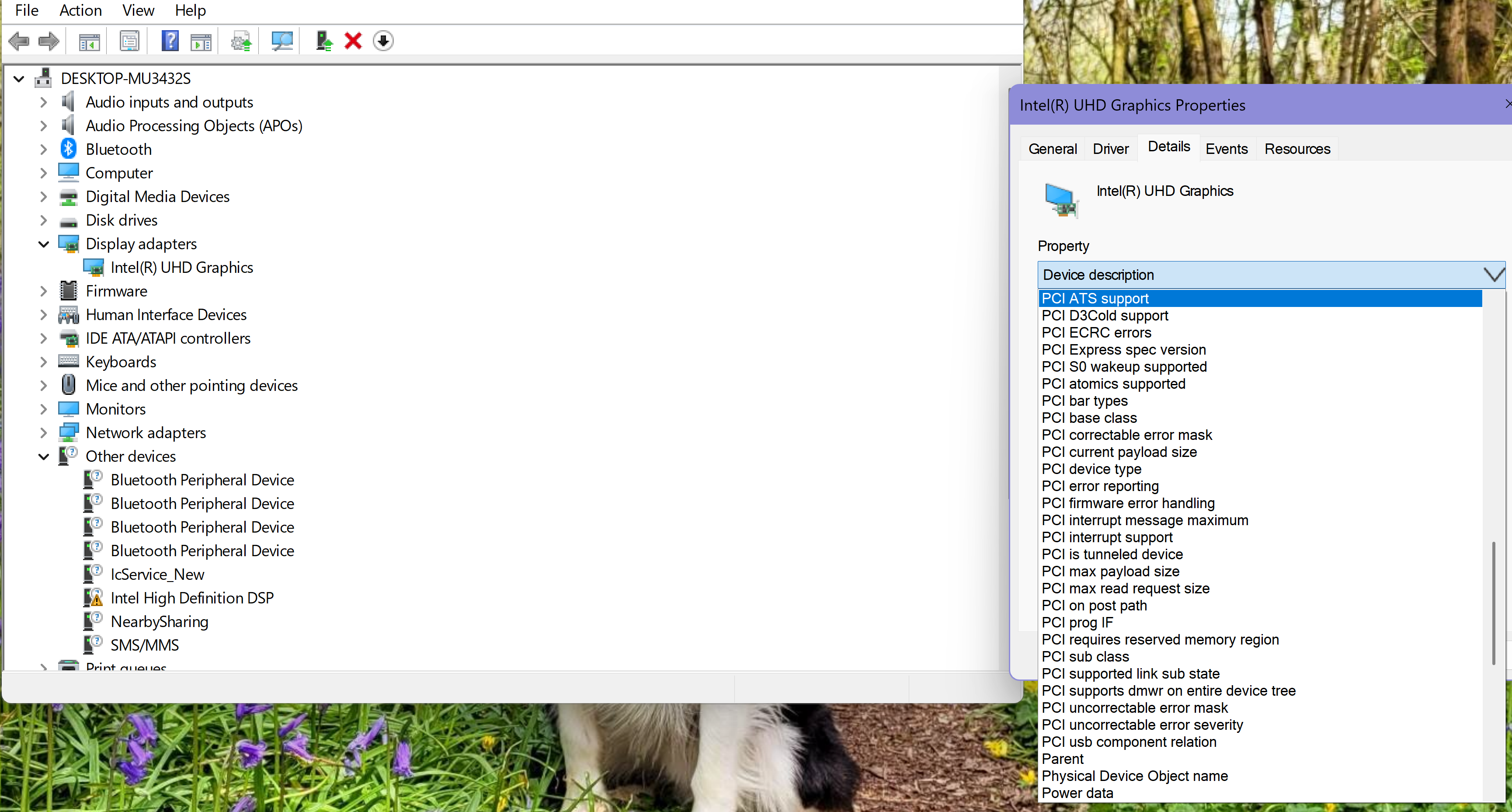Click the Firmware chip icon
This screenshot has width=1512, height=812.
pos(69,291)
